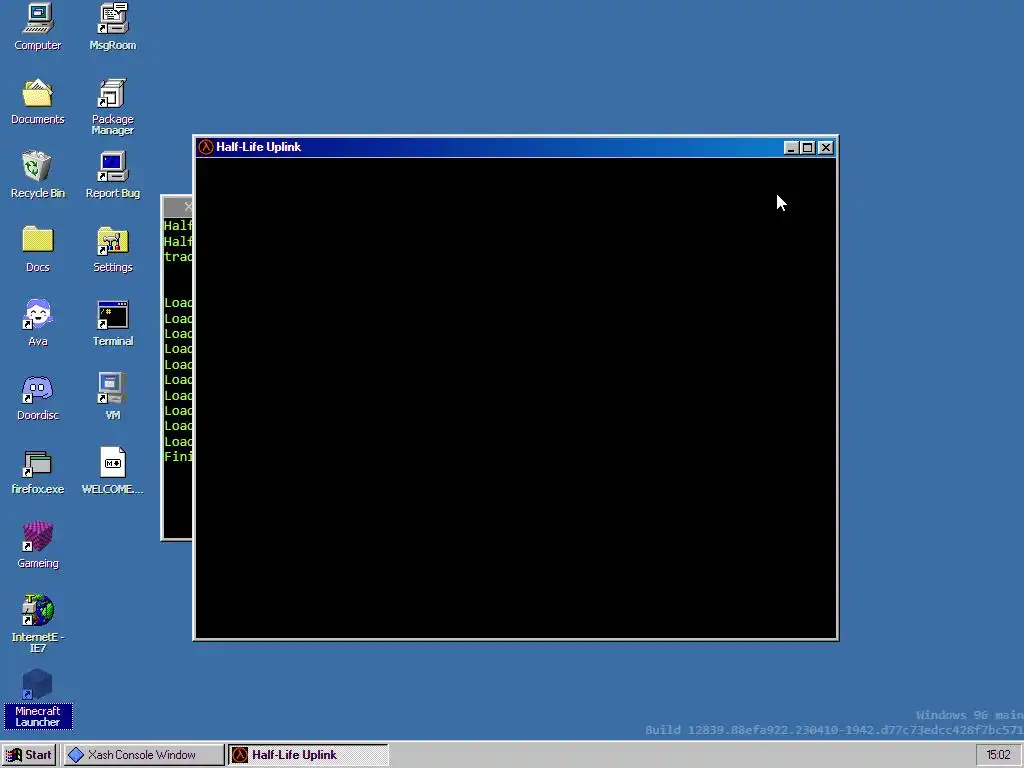1024x768 pixels.
Task: Open the Docs folder on the desktop
Action: click(x=37, y=249)
